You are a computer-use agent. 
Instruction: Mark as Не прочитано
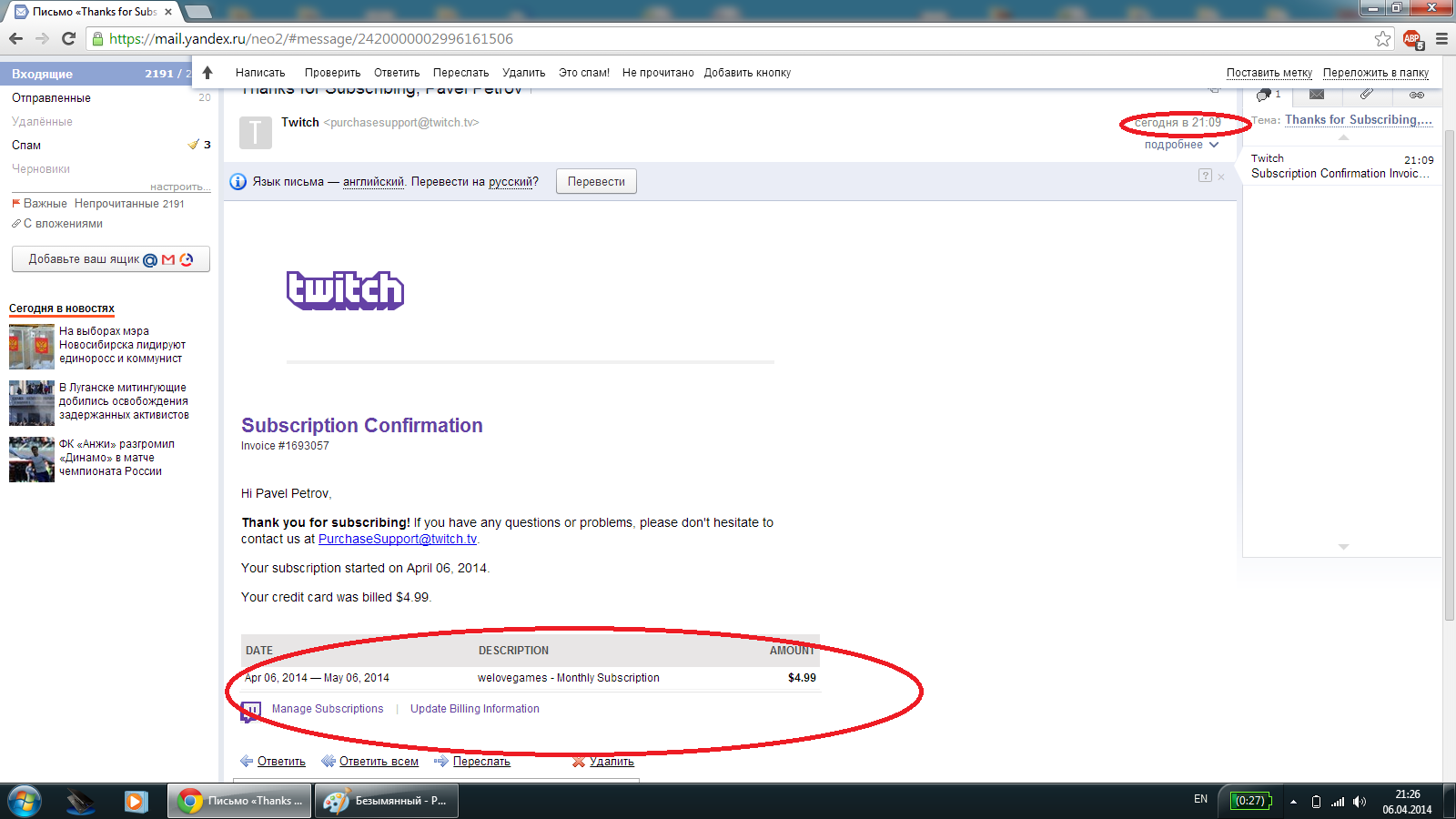(658, 73)
